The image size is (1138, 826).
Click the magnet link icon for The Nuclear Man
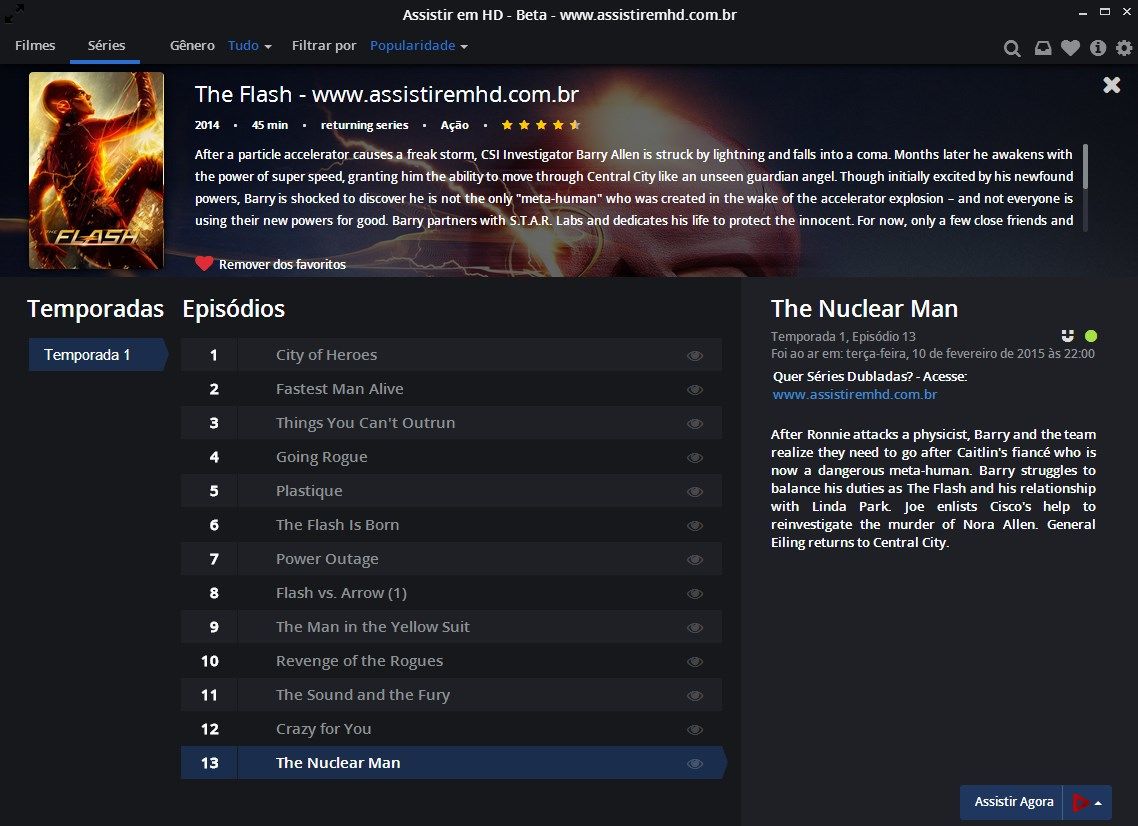pos(1068,335)
